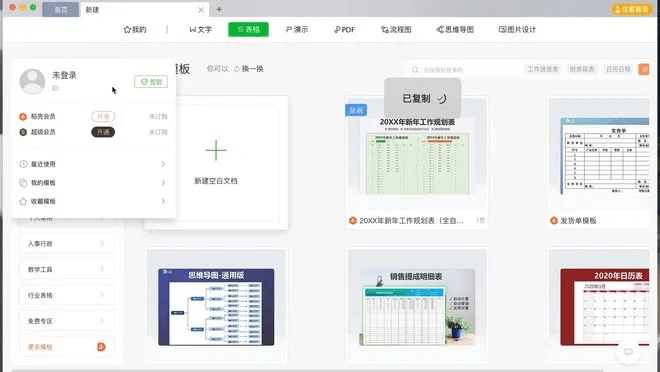Click the 稻壳 icon next to 发货单模板 title
This screenshot has height=372, width=660.
coord(554,221)
